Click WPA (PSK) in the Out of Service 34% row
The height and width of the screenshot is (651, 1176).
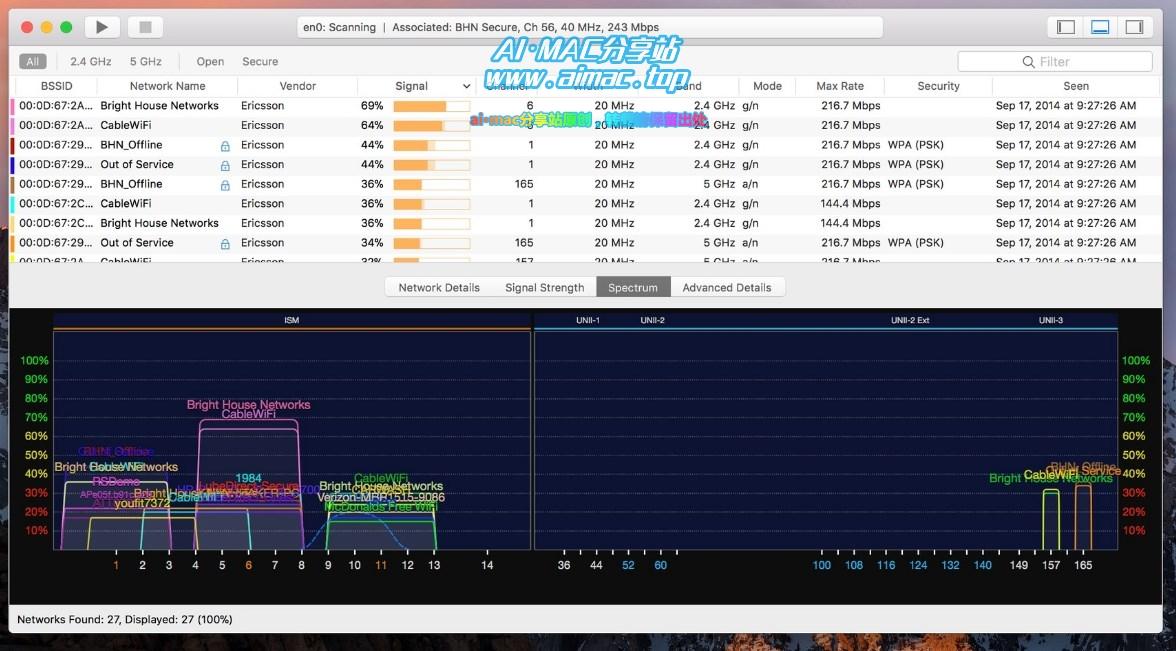(916, 242)
